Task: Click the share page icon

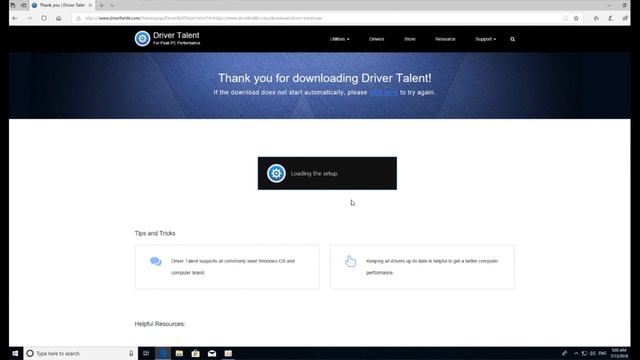Action: tap(625, 18)
